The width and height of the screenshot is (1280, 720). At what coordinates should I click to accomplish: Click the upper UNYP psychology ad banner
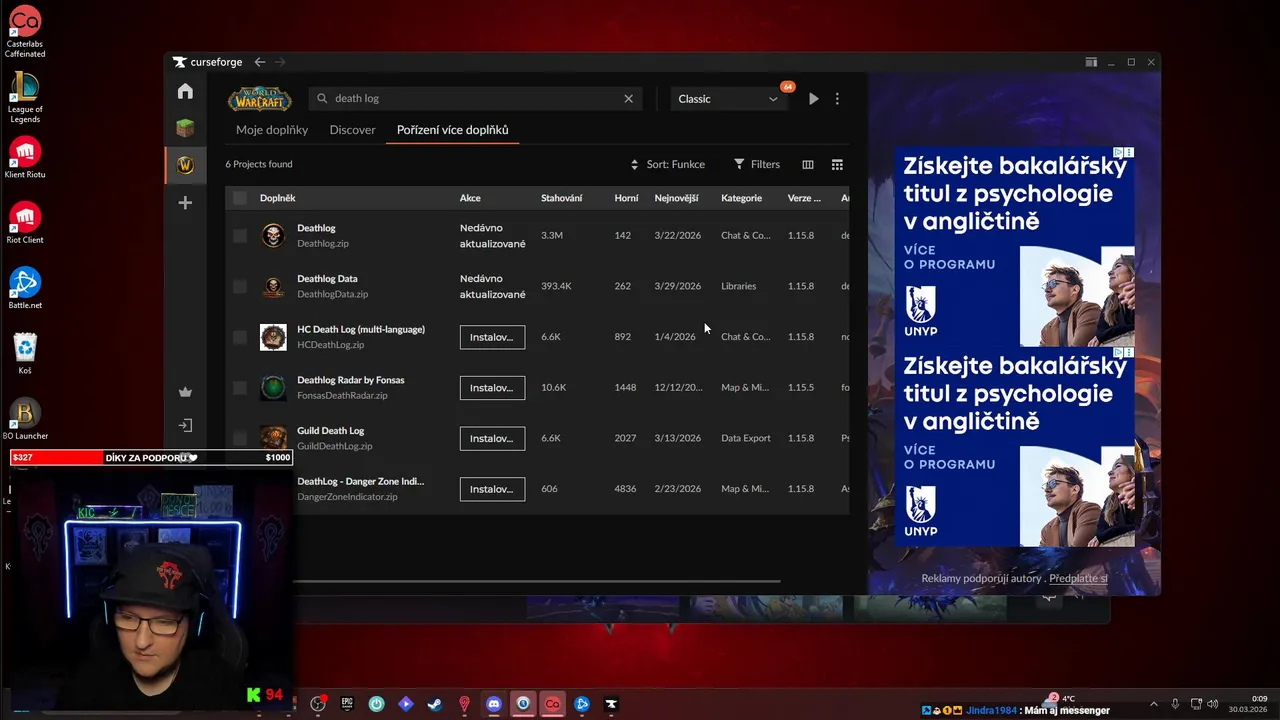[x=1015, y=247]
